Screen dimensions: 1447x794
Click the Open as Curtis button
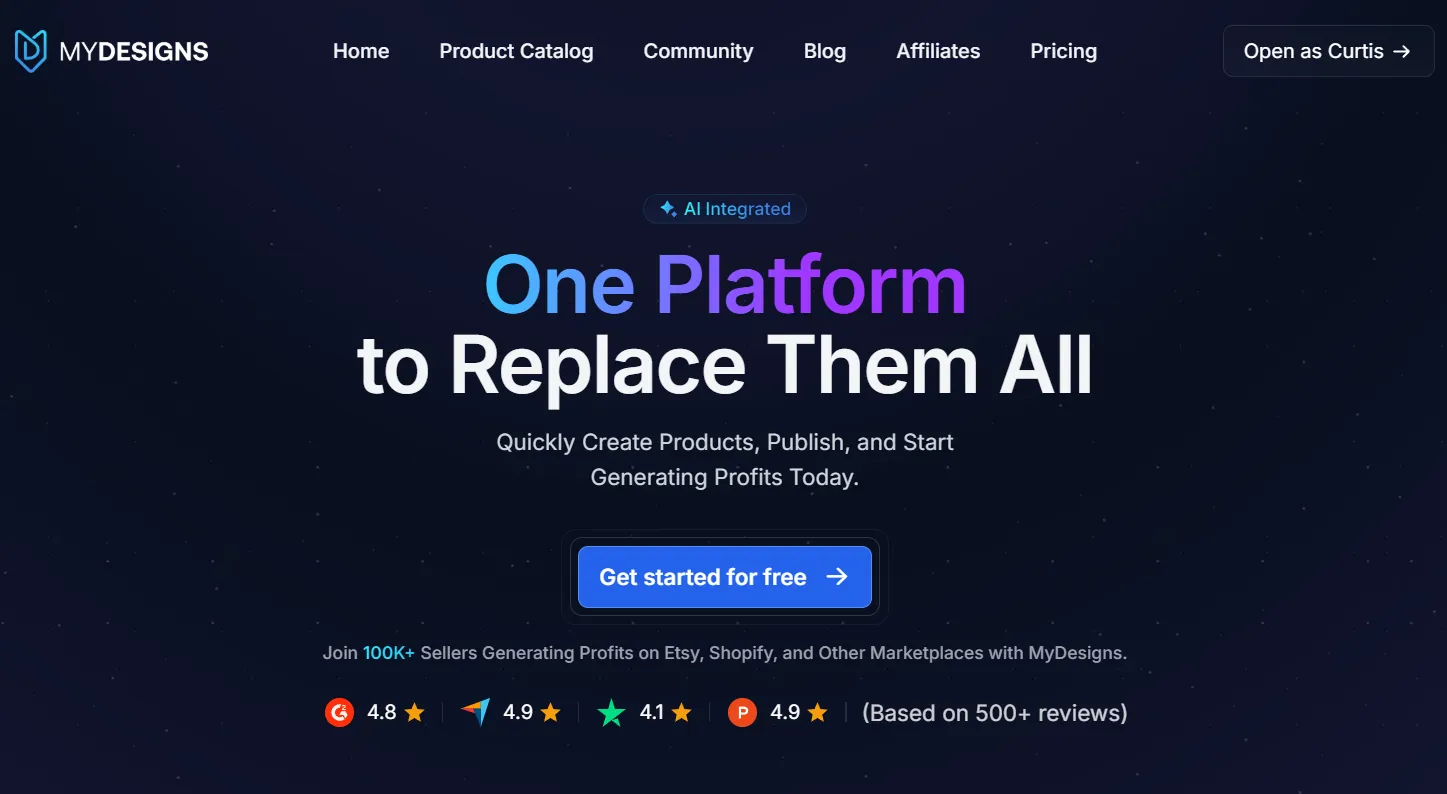coord(1328,51)
